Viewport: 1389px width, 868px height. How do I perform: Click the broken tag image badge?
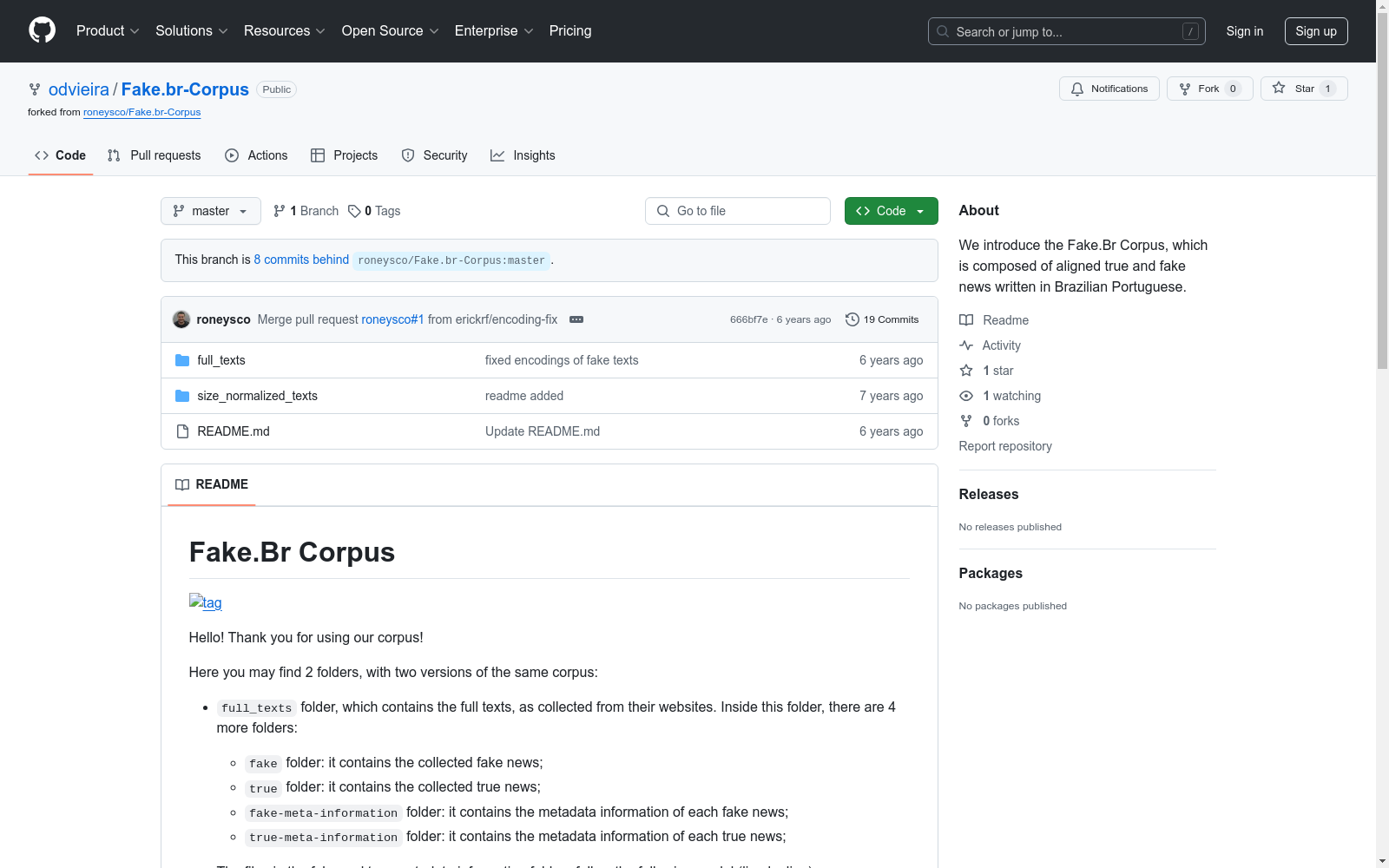coord(206,602)
